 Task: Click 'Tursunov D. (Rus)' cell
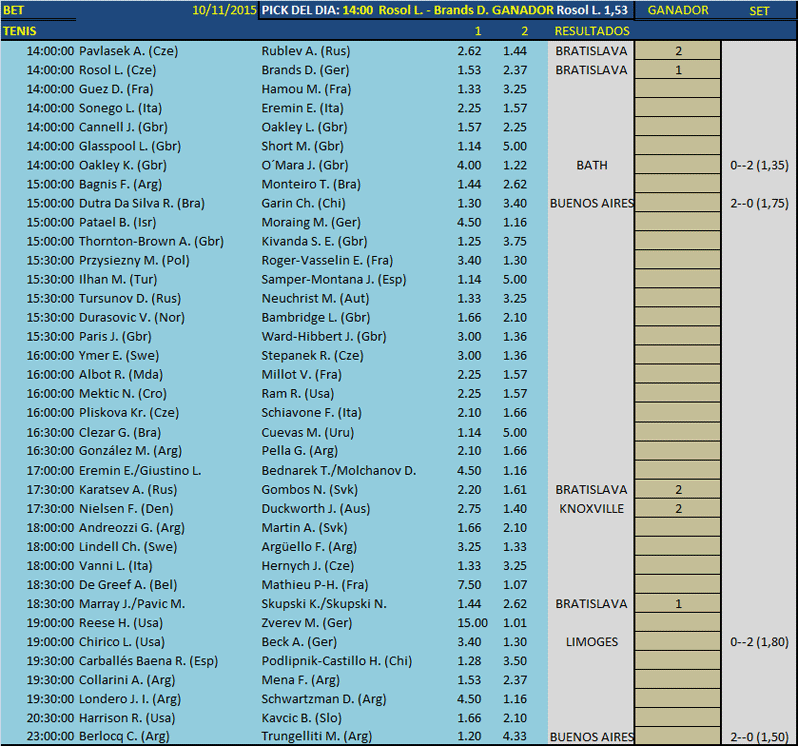click(130, 299)
